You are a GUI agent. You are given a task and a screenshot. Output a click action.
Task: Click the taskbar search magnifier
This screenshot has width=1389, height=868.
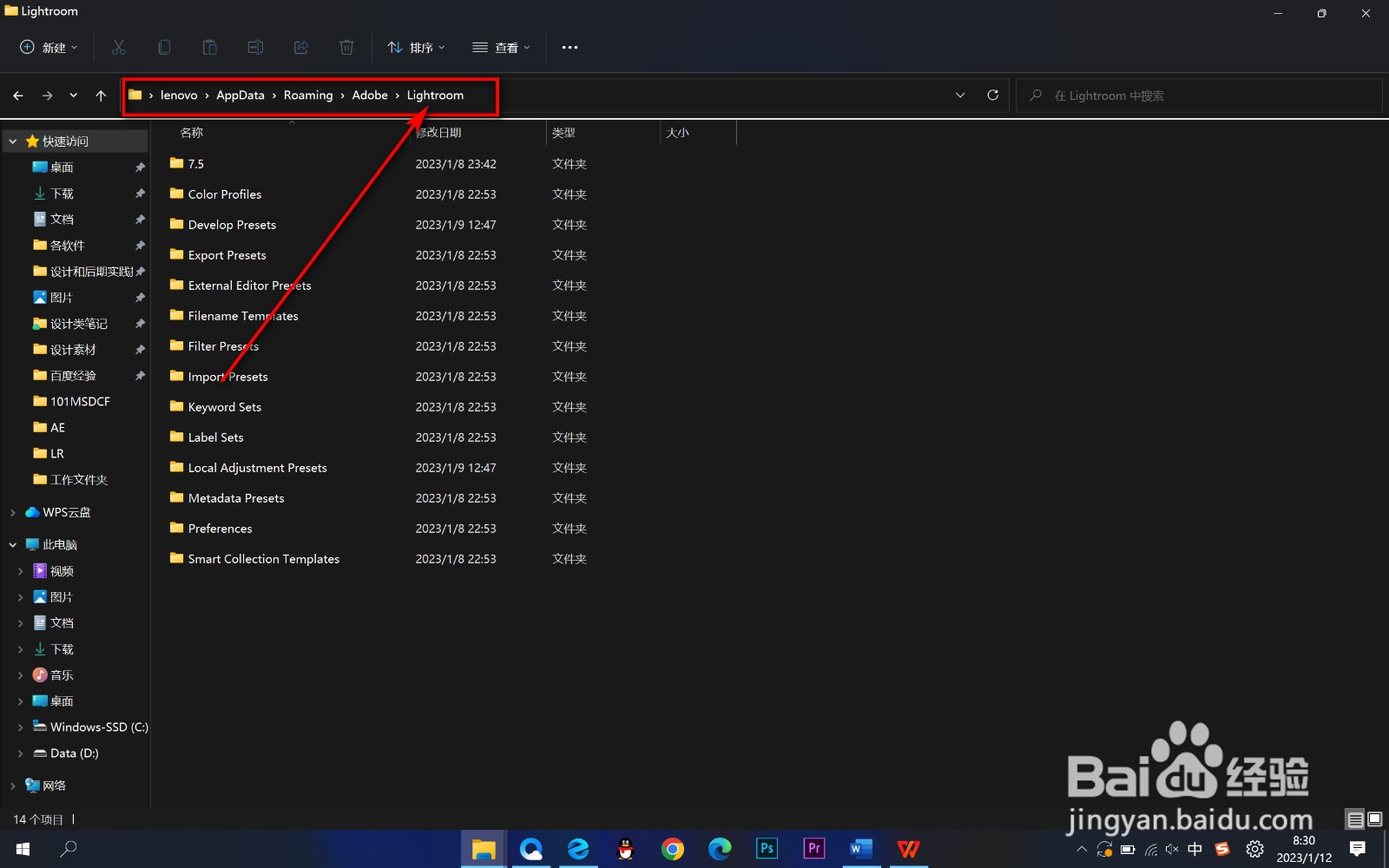click(69, 848)
